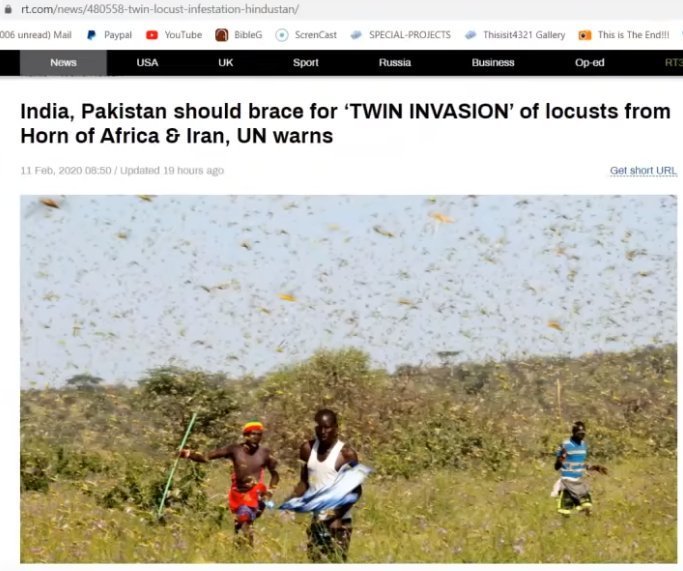This screenshot has width=683, height=571.
Task: Open the unread Mail bookmark
Action: point(36,35)
